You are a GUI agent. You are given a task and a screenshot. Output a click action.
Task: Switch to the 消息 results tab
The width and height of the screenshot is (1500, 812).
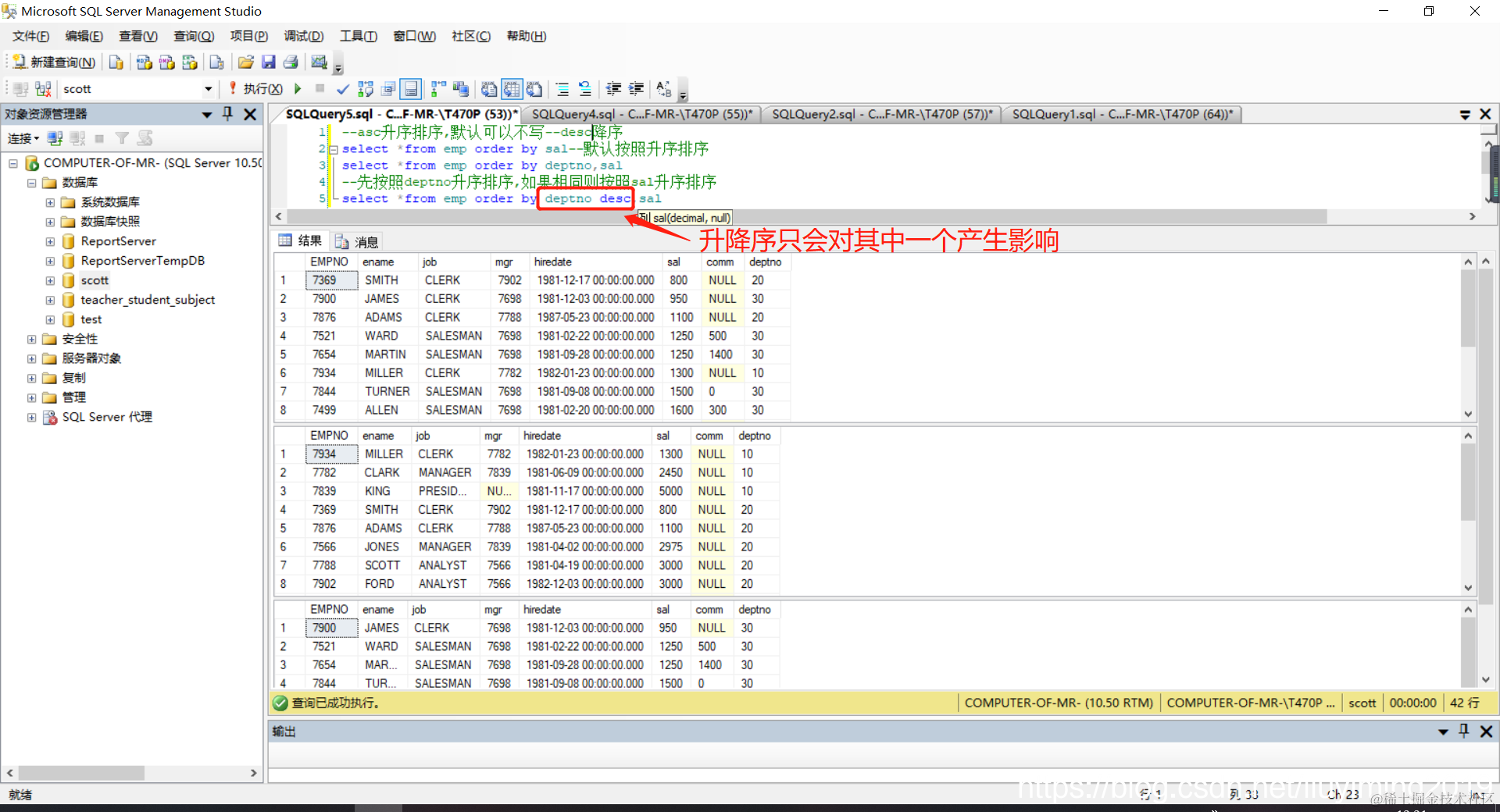coord(357,241)
